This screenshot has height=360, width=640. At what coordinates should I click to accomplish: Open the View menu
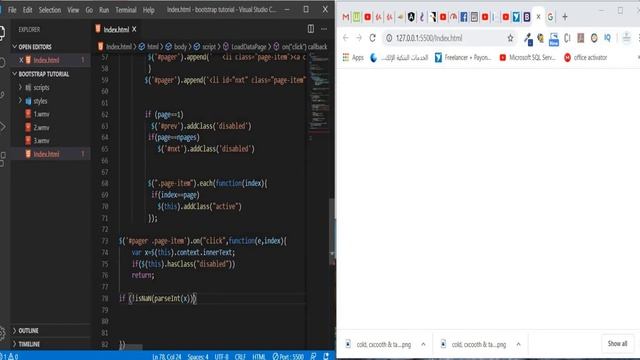pos(73,10)
